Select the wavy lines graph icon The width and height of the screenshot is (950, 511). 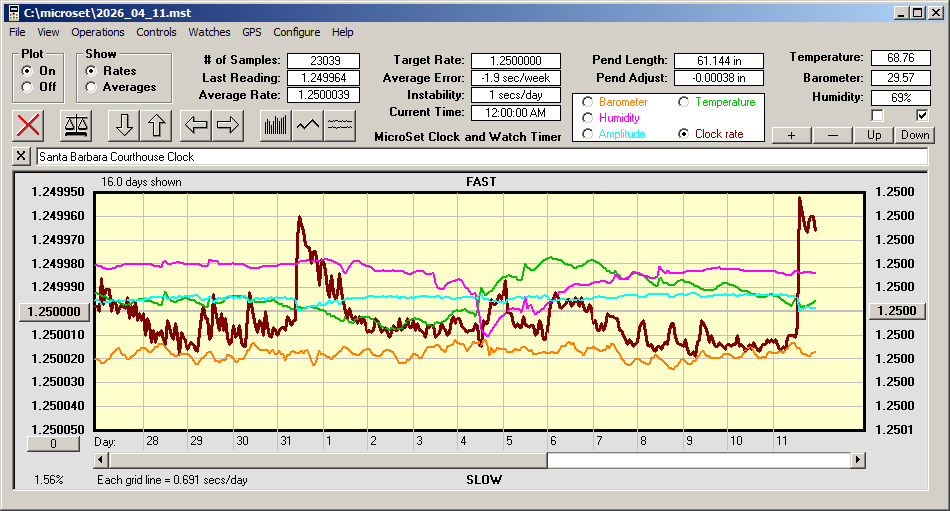point(340,126)
